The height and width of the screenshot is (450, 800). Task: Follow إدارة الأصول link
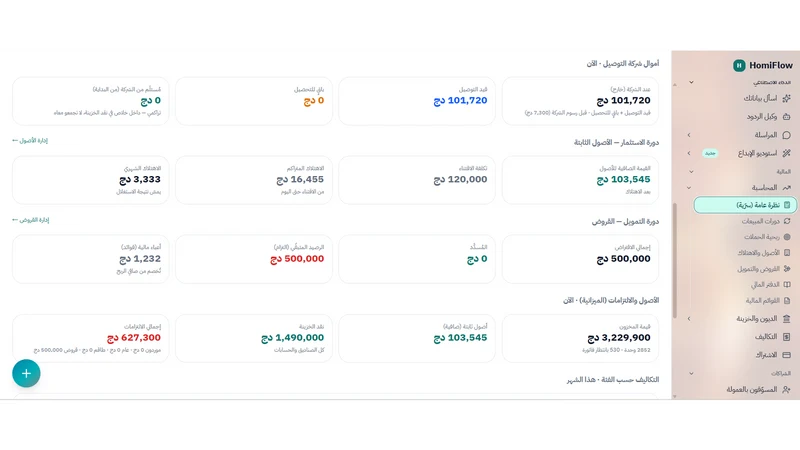[30, 141]
